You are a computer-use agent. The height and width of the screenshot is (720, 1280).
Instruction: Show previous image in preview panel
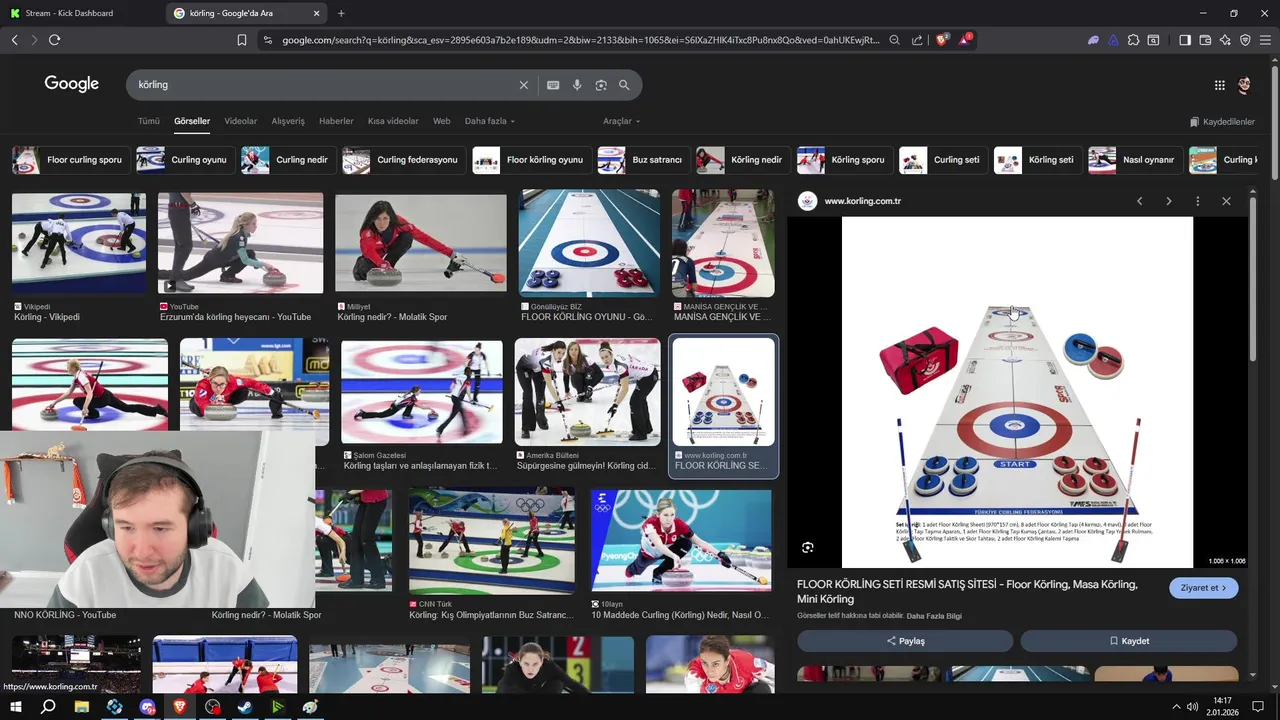pos(1139,201)
